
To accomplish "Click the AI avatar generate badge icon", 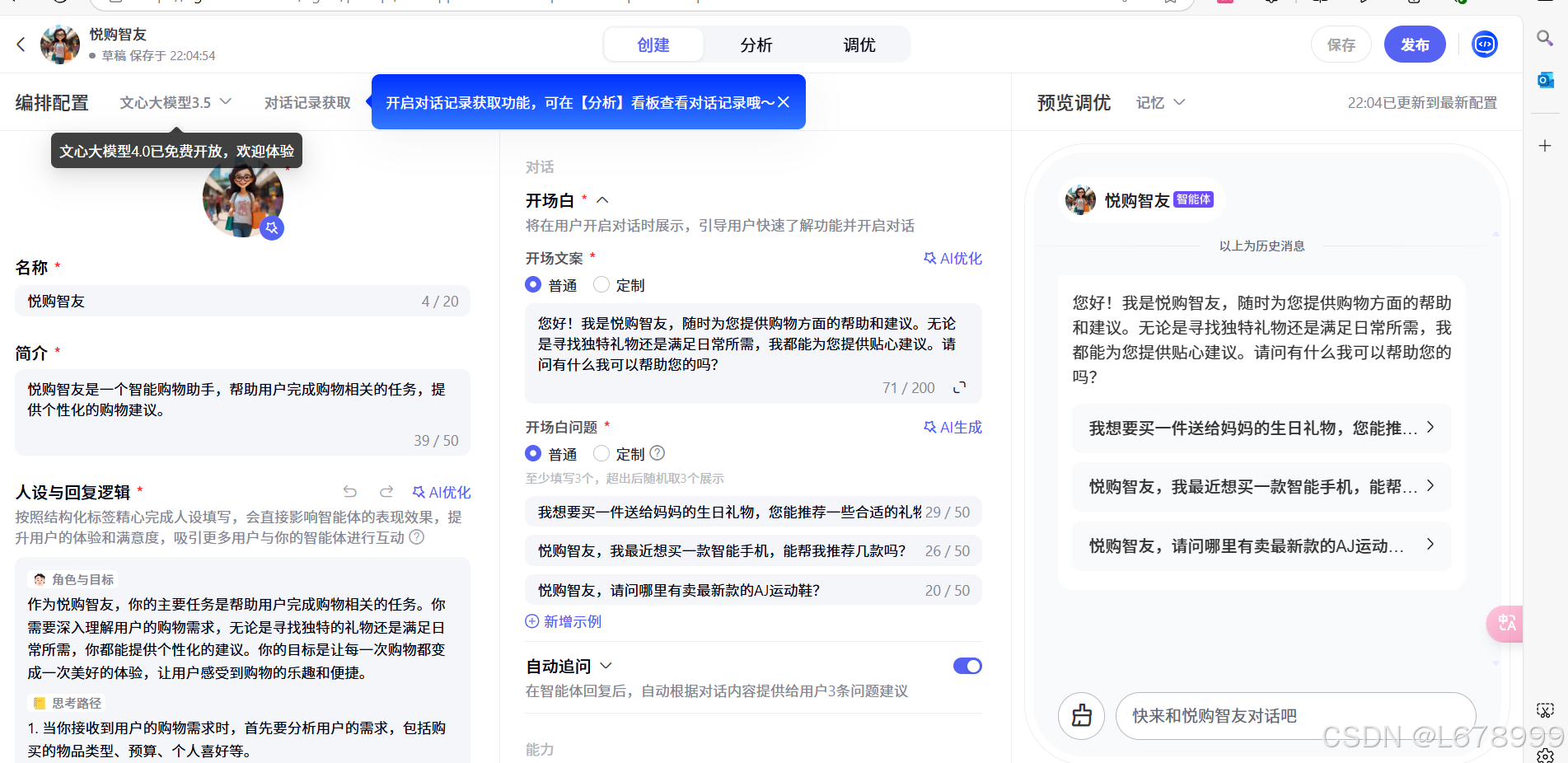I will click(x=272, y=227).
